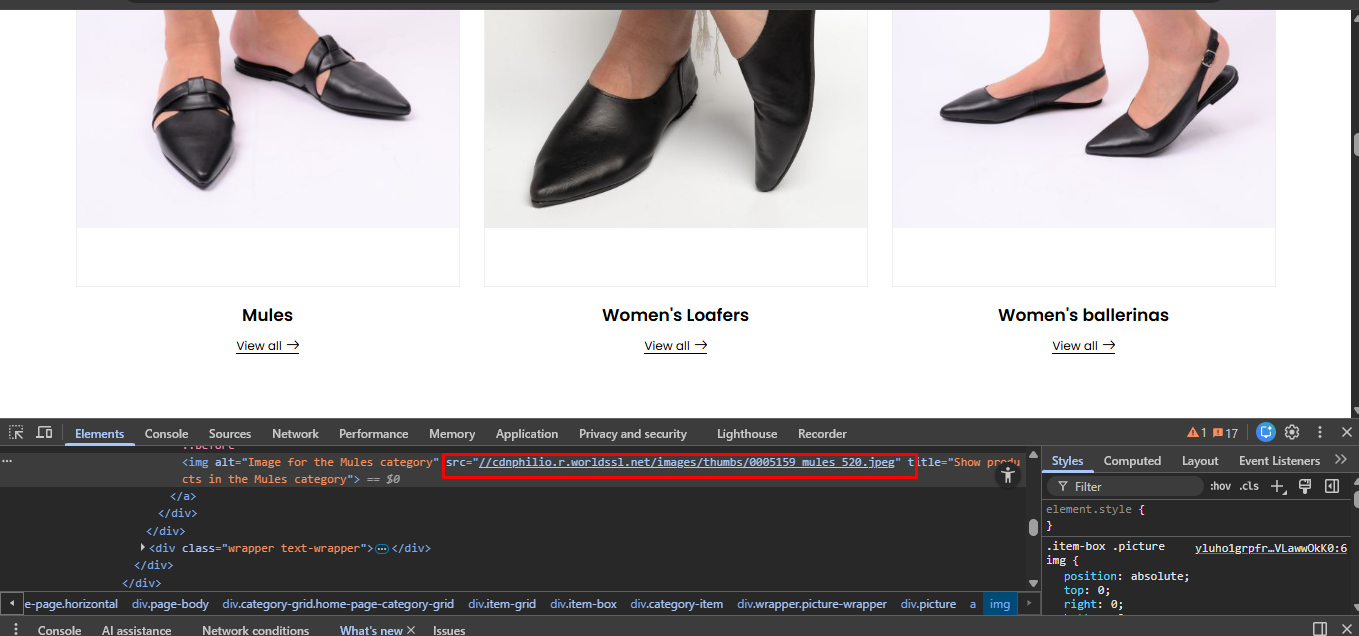Activate the inspect element picker tool

(x=17, y=433)
